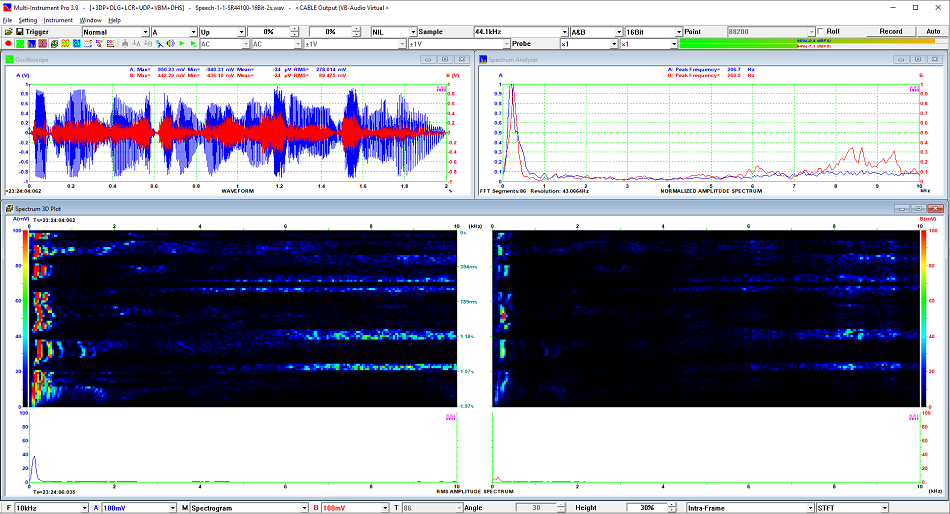The width and height of the screenshot is (950, 514).
Task: Open the spectrum analyzer icon
Action: (32, 44)
